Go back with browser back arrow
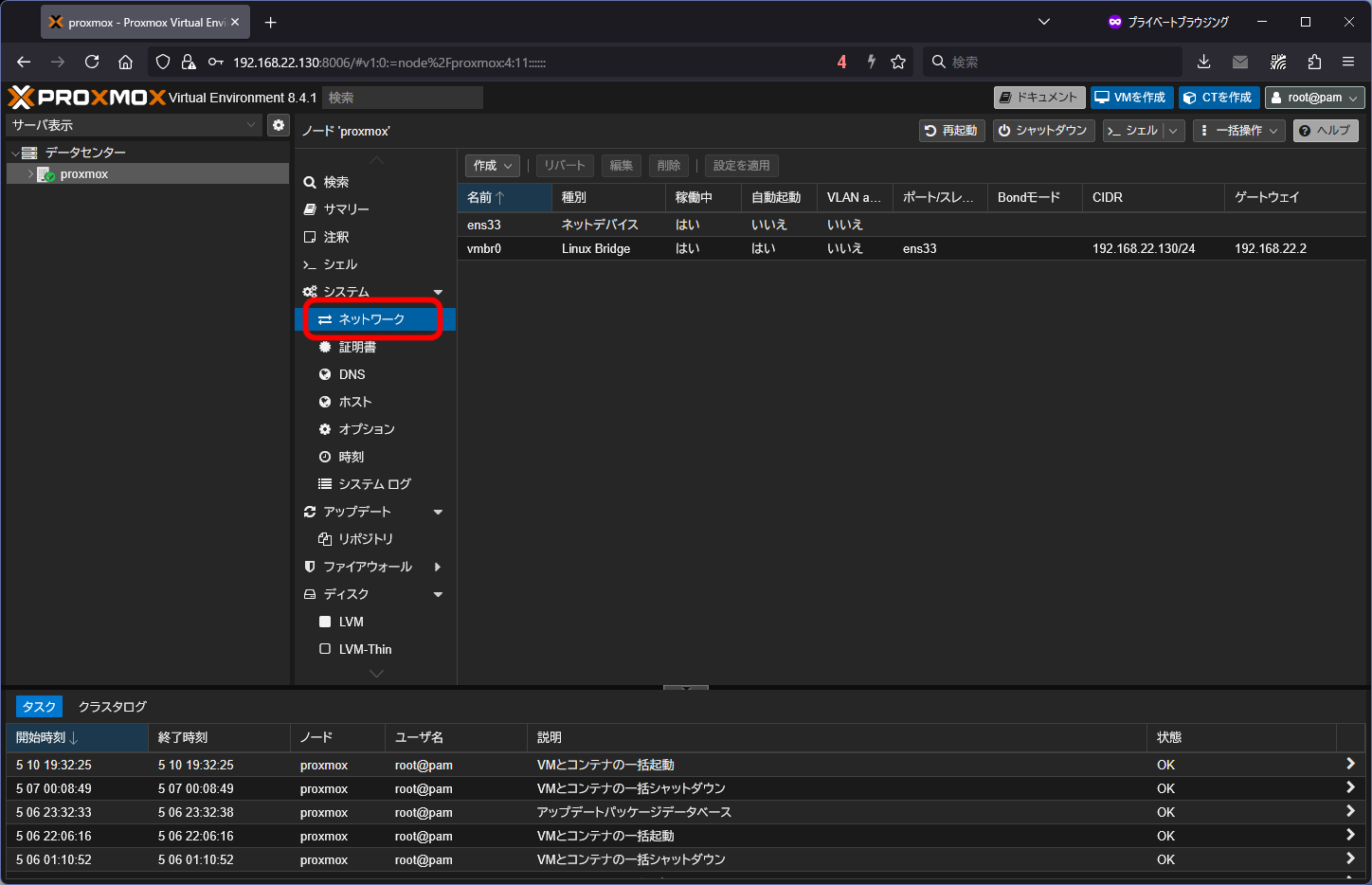The height and width of the screenshot is (885, 1372). click(24, 62)
